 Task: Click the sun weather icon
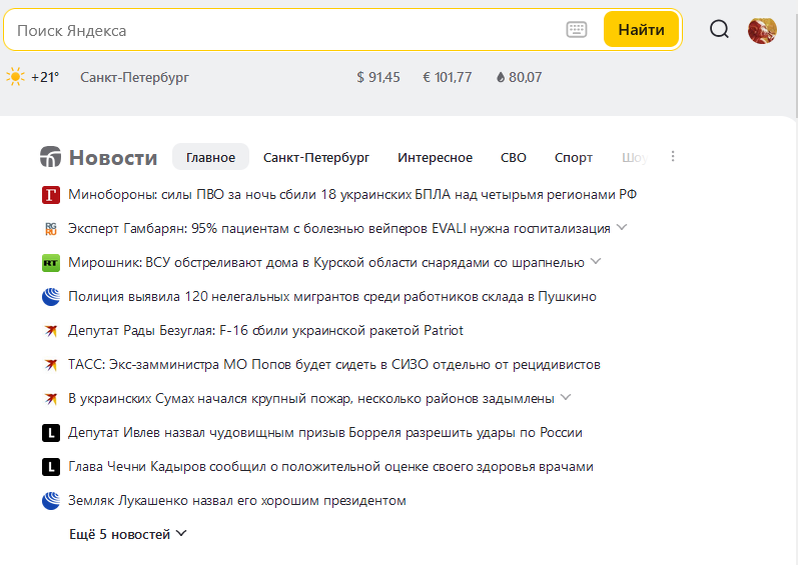tap(15, 77)
